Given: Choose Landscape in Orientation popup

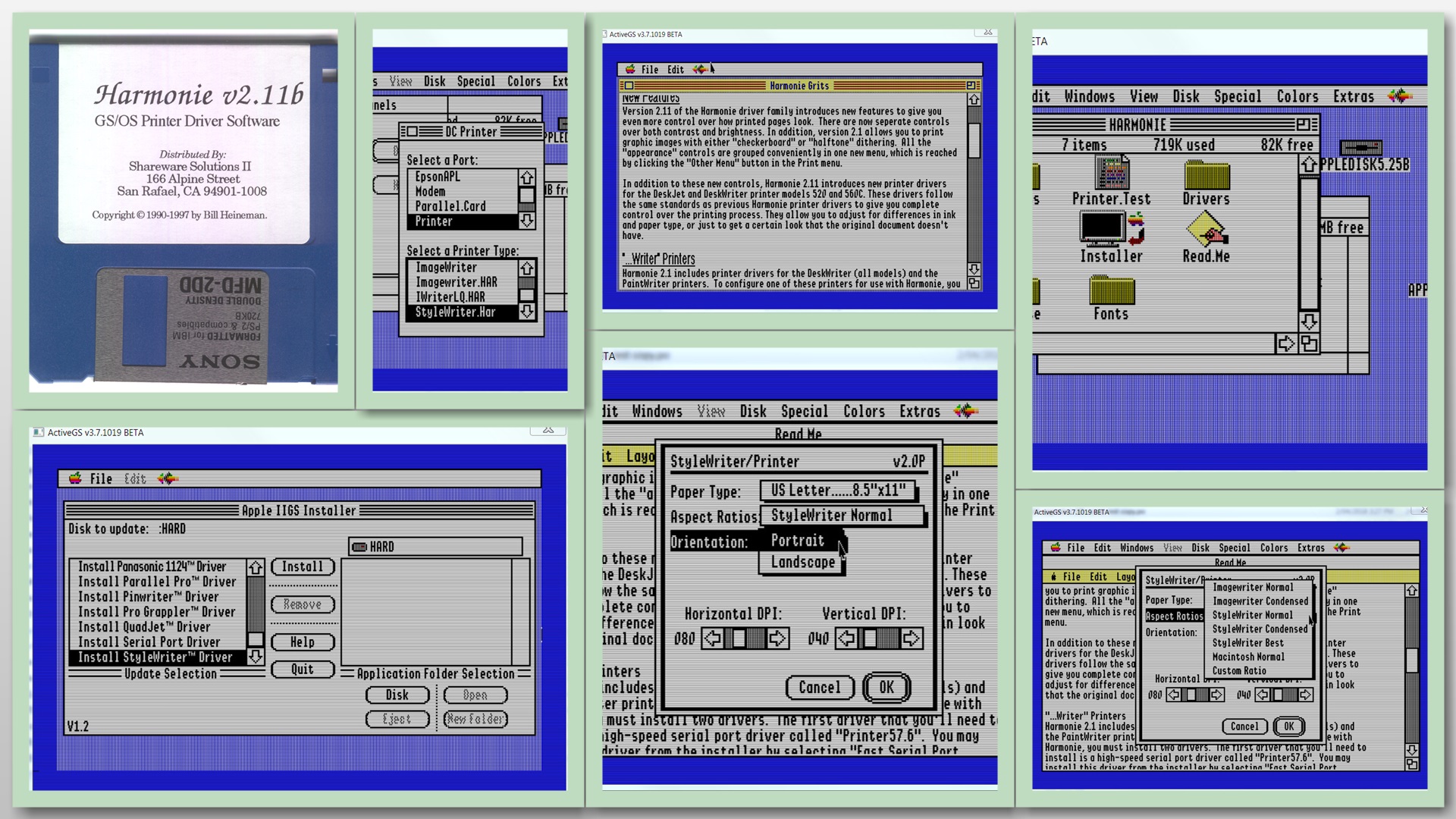Looking at the screenshot, I should [x=802, y=562].
